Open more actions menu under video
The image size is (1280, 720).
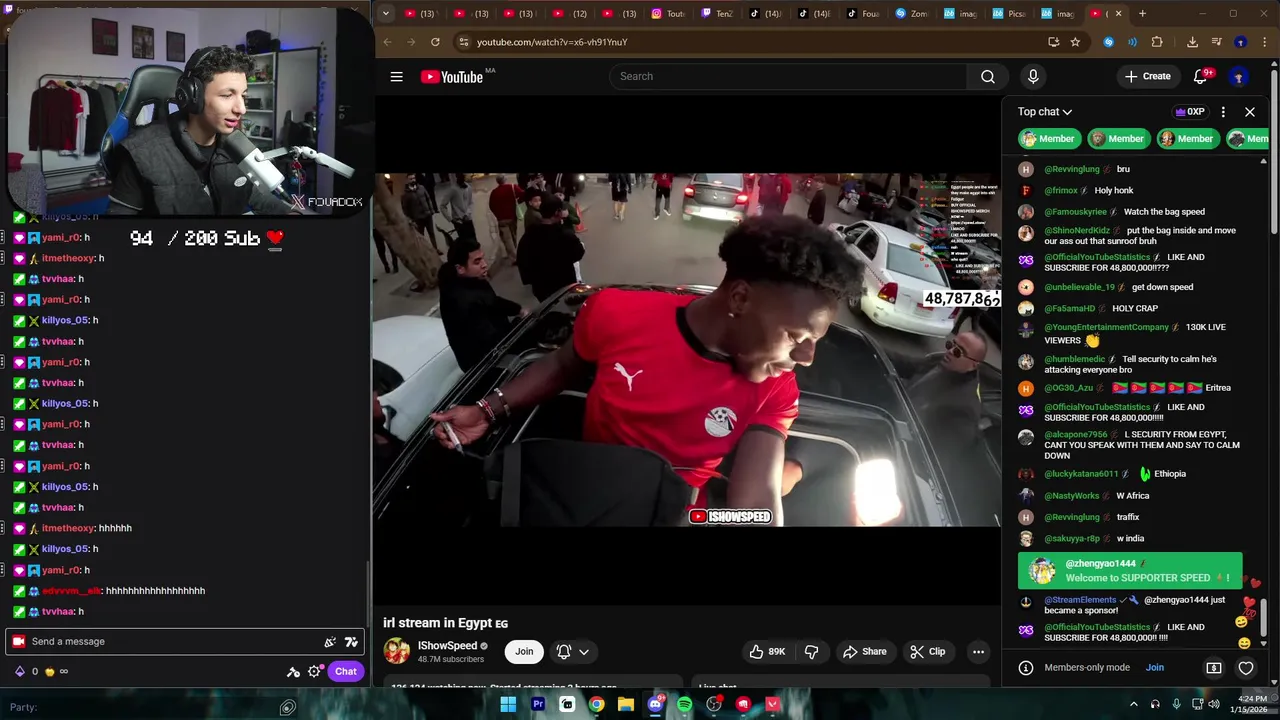tap(978, 652)
